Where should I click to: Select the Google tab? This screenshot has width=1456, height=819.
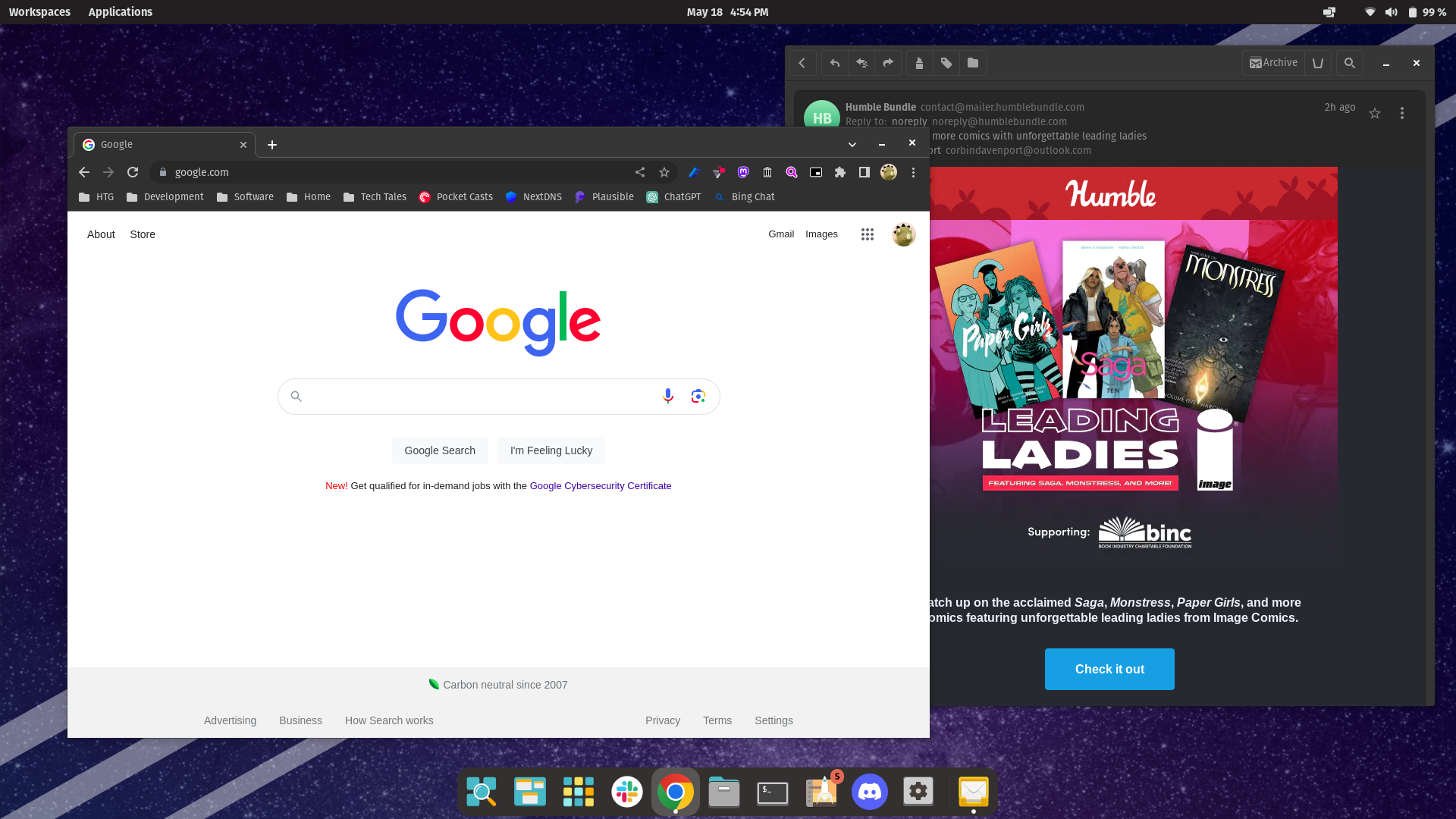[164, 144]
